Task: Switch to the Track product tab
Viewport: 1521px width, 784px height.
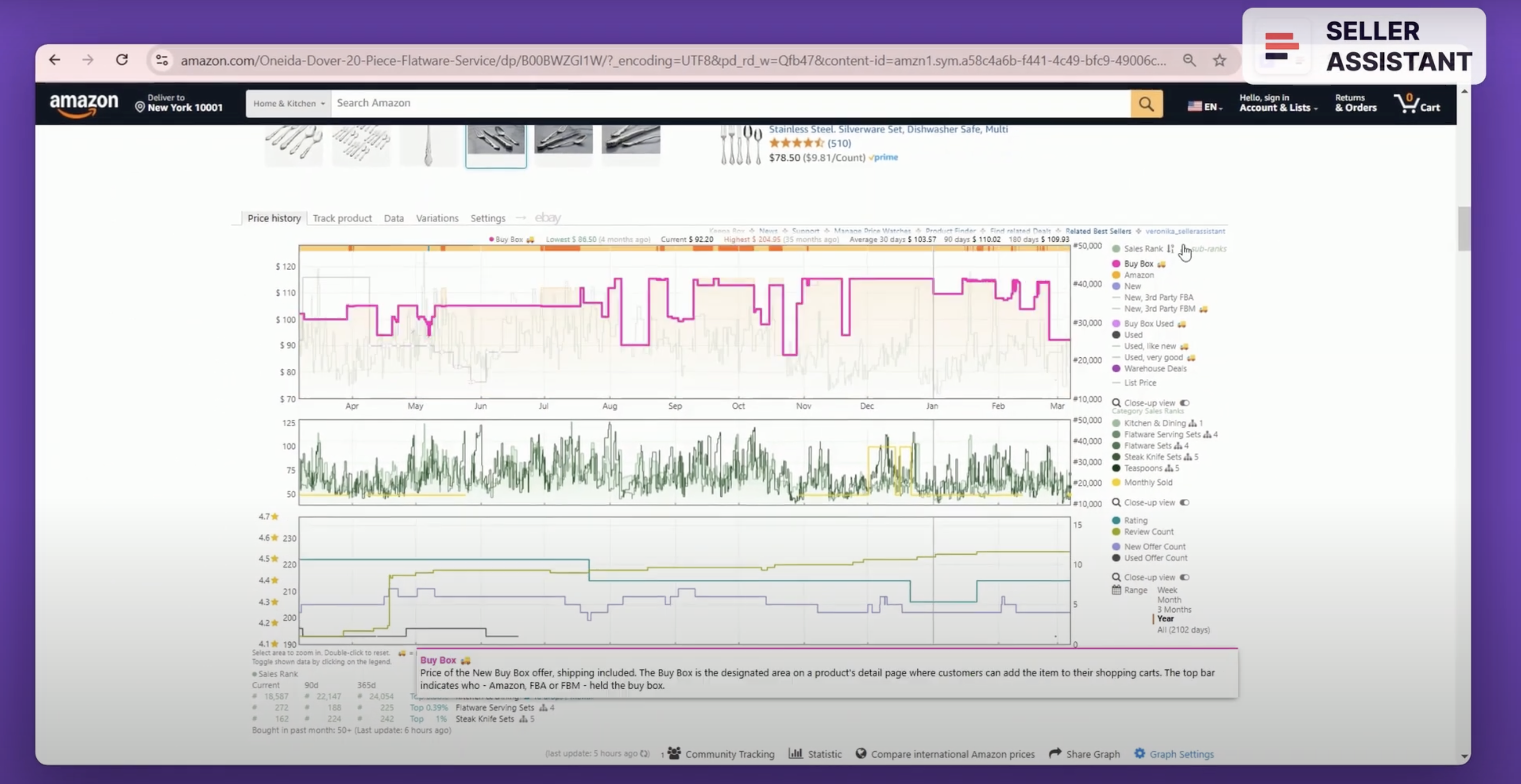Action: tap(343, 218)
